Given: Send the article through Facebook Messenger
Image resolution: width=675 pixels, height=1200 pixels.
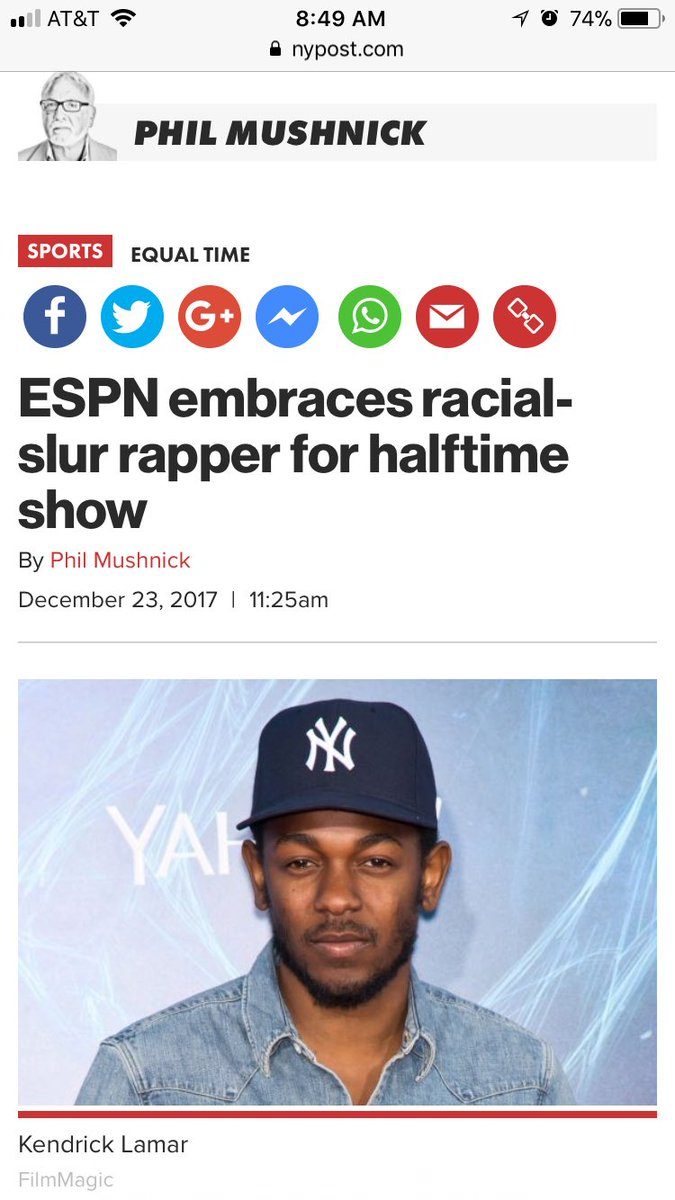Looking at the screenshot, I should coord(287,317).
